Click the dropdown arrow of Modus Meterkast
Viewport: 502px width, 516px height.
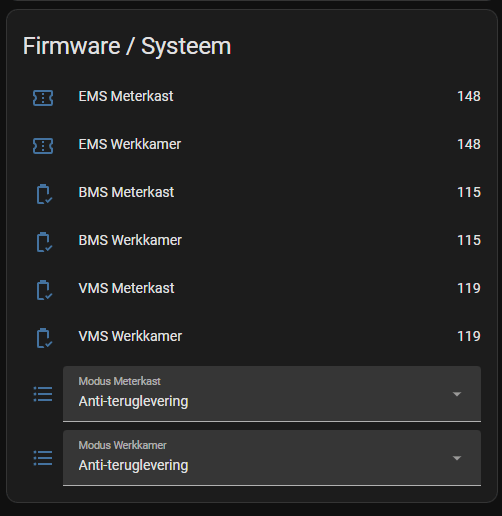pyautogui.click(x=457, y=394)
